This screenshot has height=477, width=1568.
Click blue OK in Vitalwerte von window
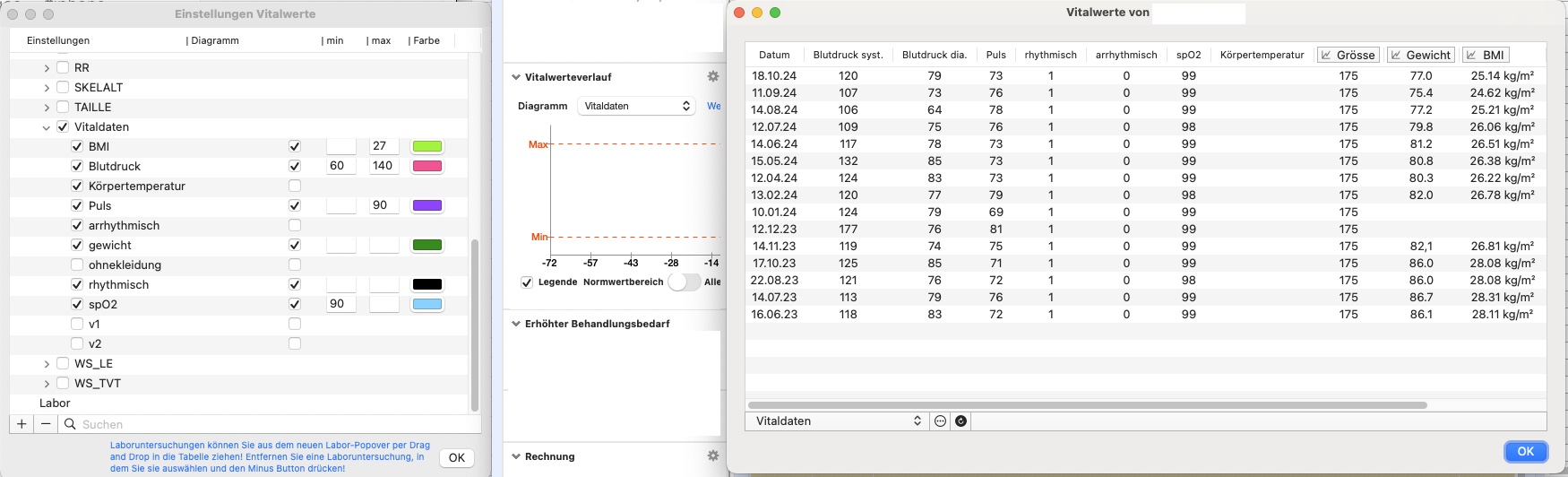(x=1526, y=451)
